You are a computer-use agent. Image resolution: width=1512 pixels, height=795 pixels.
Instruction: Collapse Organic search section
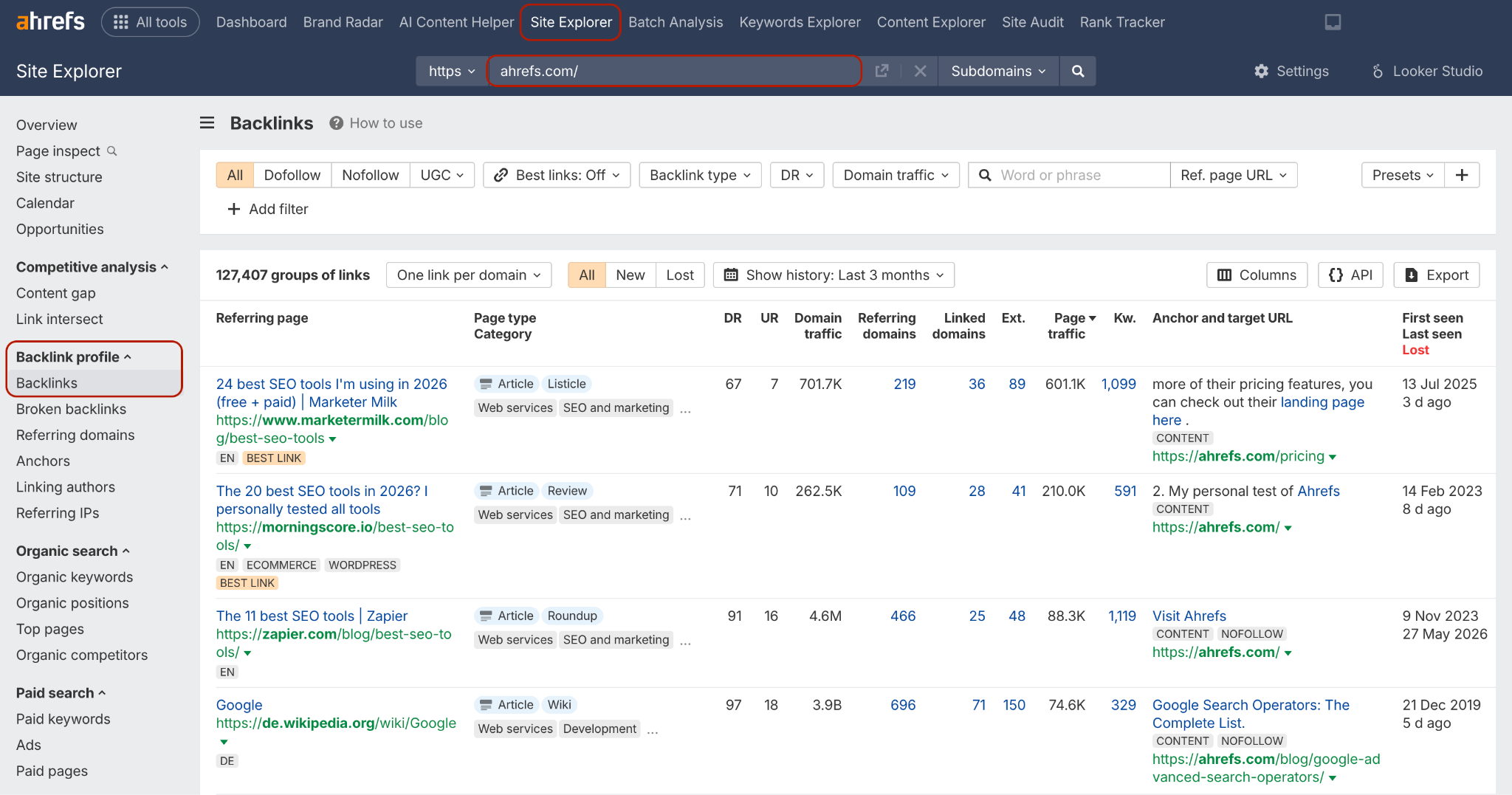73,551
